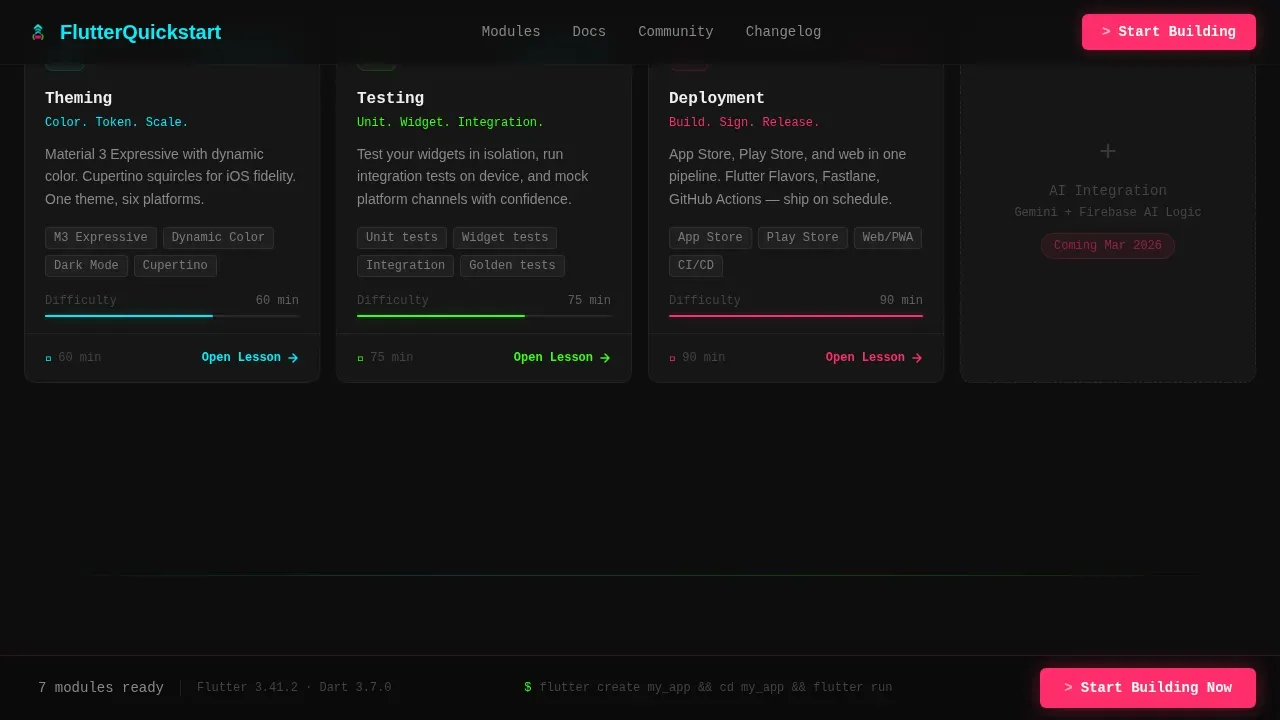Select the Dark Mode tag
The height and width of the screenshot is (720, 1280).
click(x=86, y=266)
